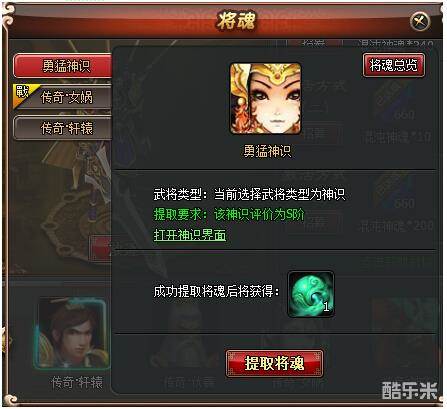Click the 将魂 window title text
This screenshot has height=409, width=447.
236,21
